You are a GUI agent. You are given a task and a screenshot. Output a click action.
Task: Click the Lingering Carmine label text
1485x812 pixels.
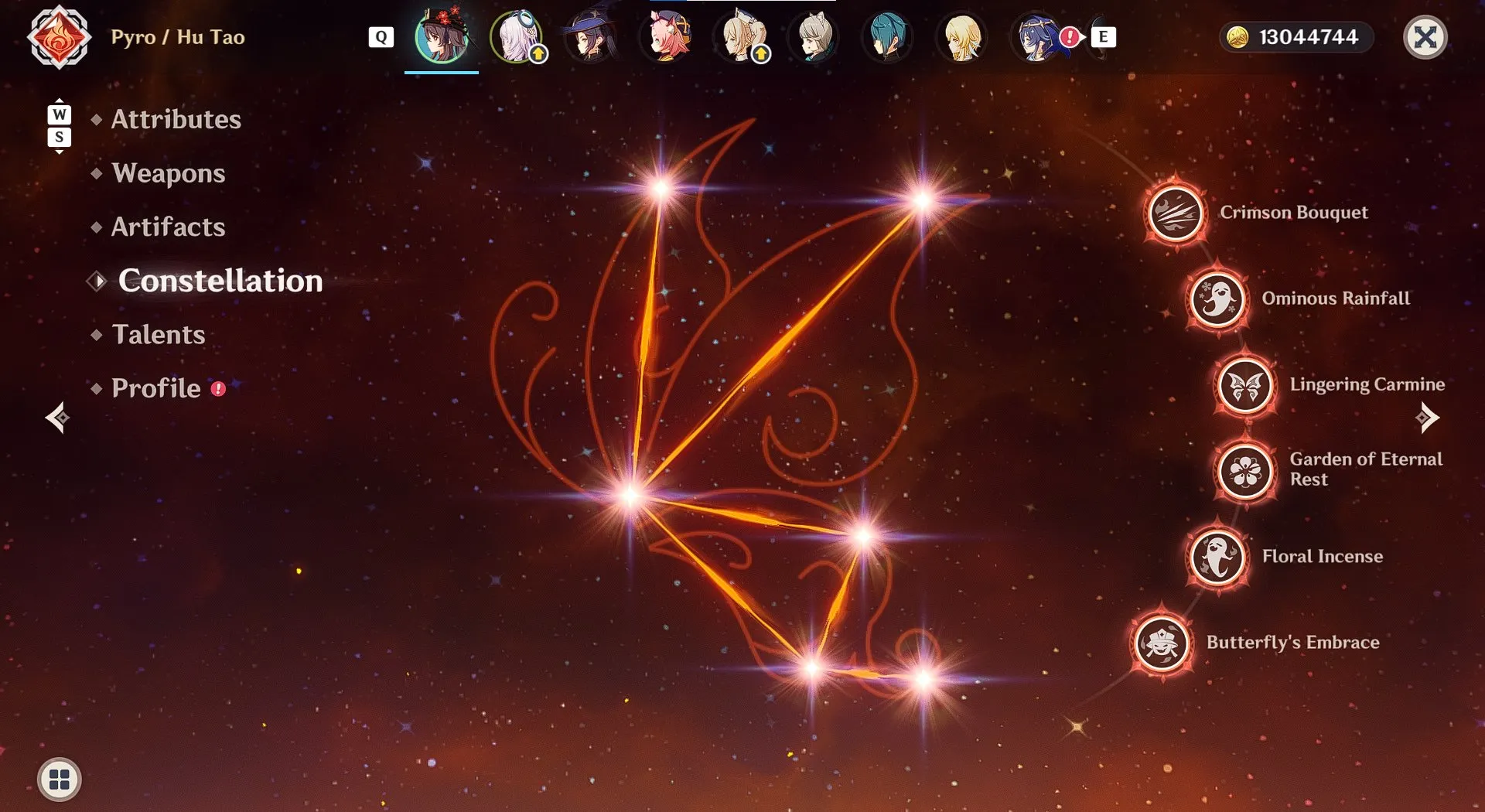tap(1367, 385)
